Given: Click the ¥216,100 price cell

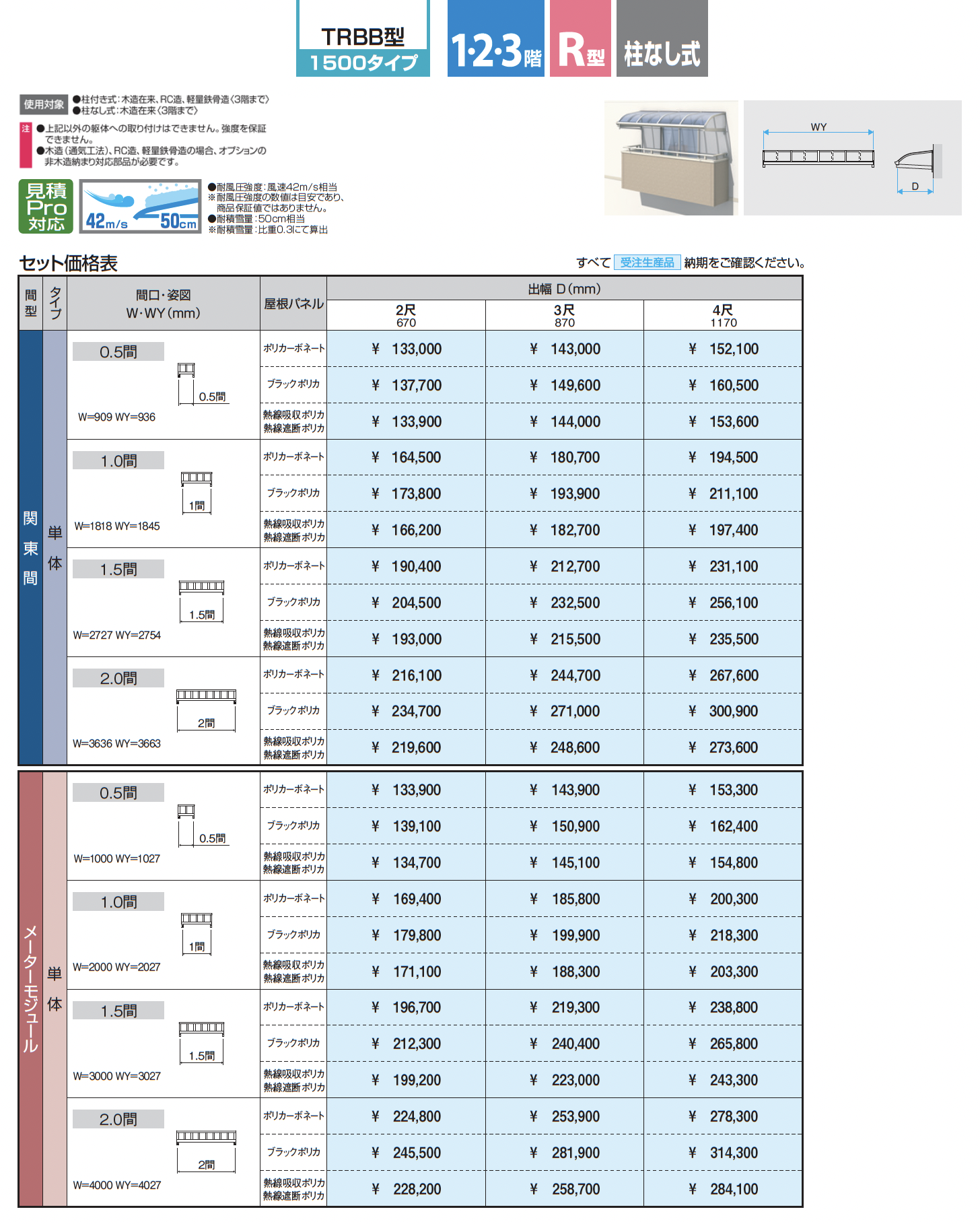Looking at the screenshot, I should [x=406, y=675].
